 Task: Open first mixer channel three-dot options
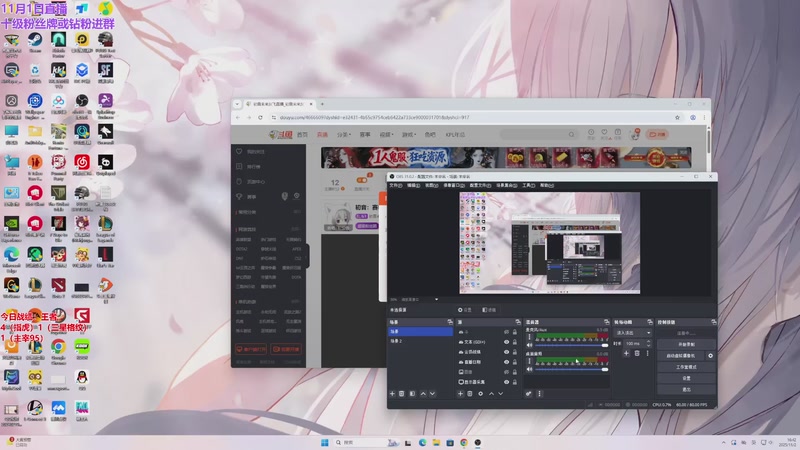click(x=529, y=337)
